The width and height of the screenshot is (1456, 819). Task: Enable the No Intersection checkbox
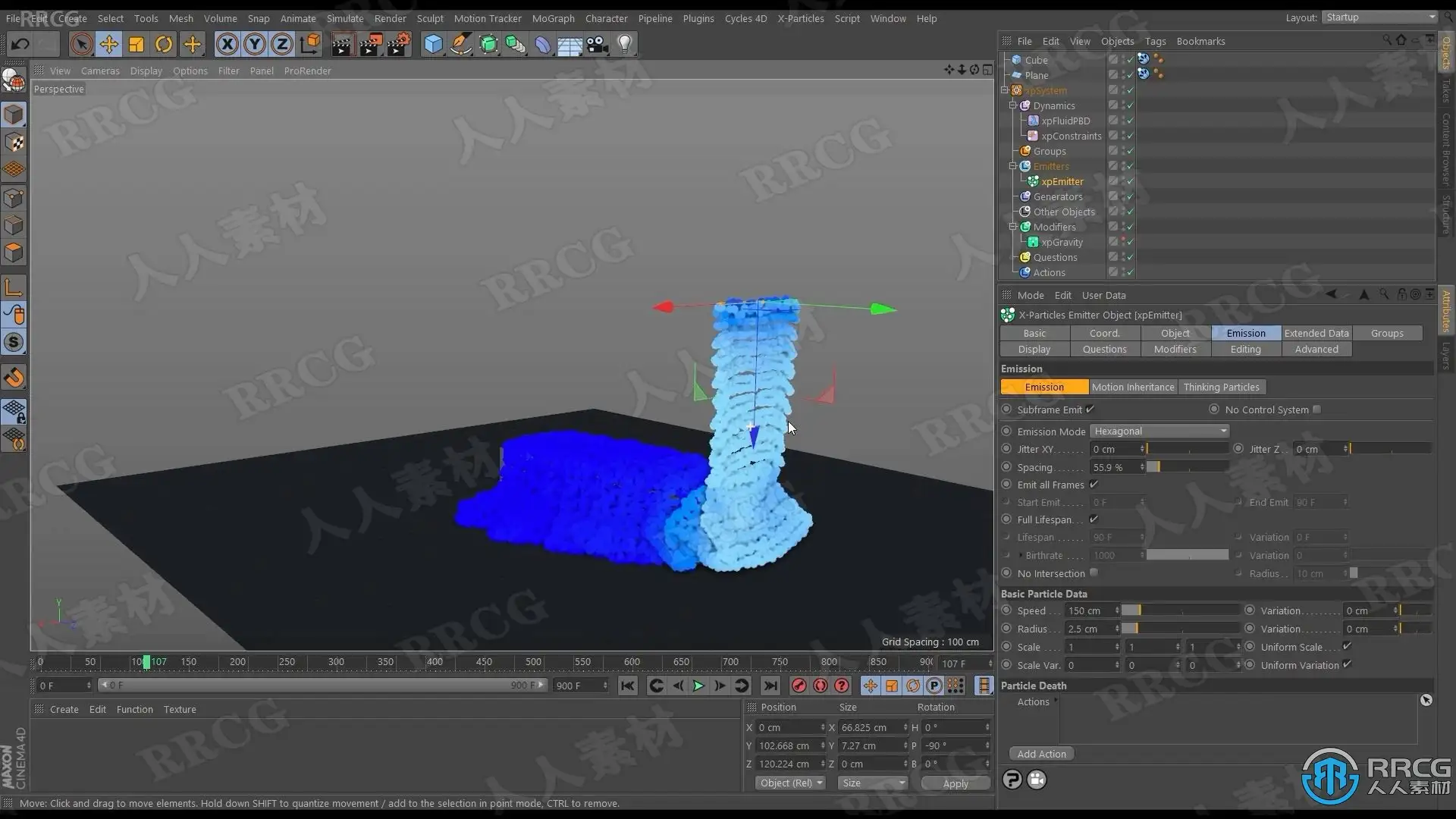coord(1094,573)
